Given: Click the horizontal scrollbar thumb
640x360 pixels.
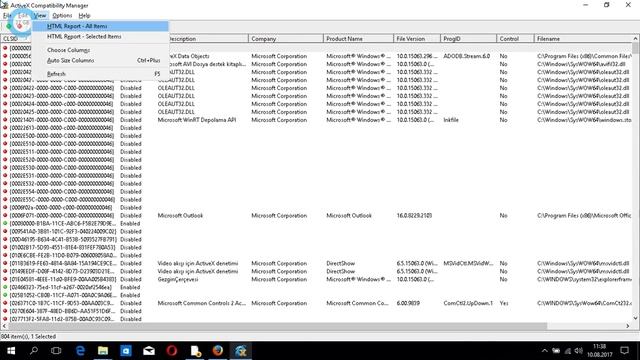Looking at the screenshot, I should point(278,326).
